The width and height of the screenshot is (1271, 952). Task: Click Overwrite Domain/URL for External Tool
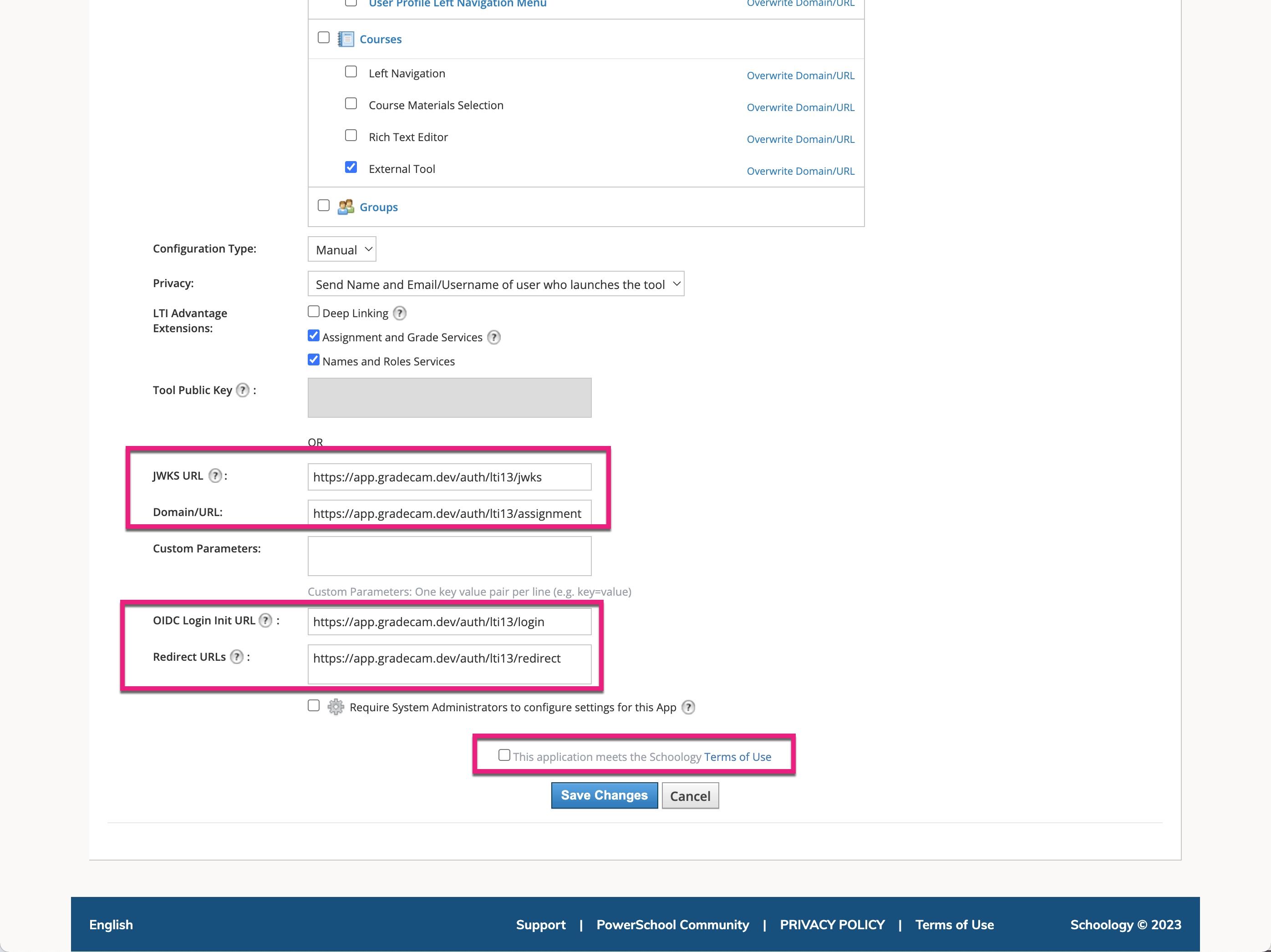[x=800, y=171]
